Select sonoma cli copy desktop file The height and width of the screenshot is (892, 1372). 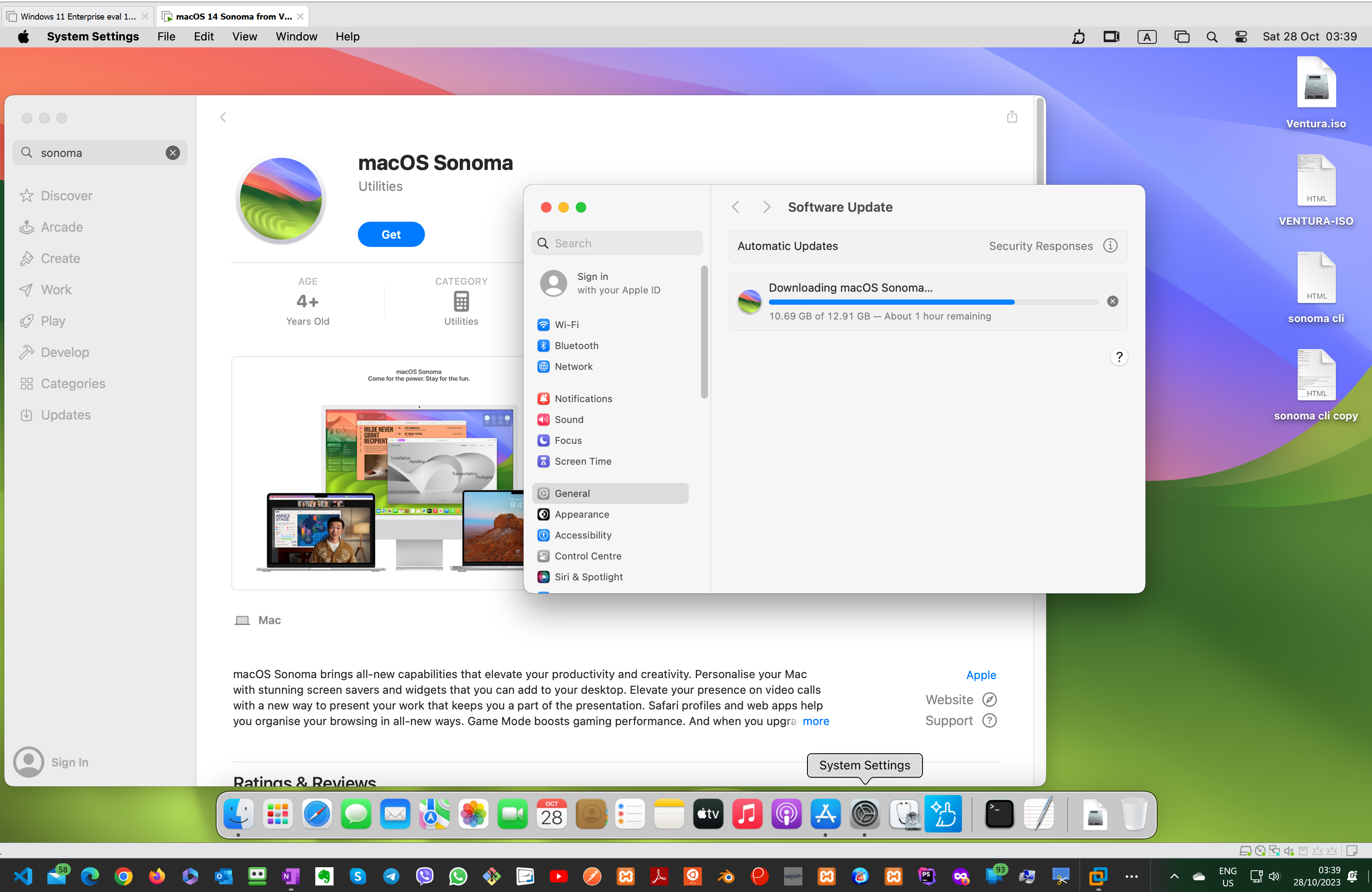tap(1316, 385)
